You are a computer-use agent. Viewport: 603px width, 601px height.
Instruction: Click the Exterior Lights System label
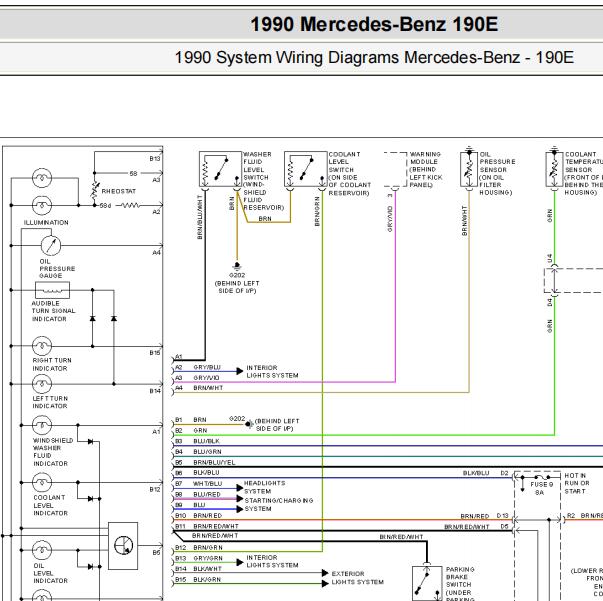(x=358, y=578)
